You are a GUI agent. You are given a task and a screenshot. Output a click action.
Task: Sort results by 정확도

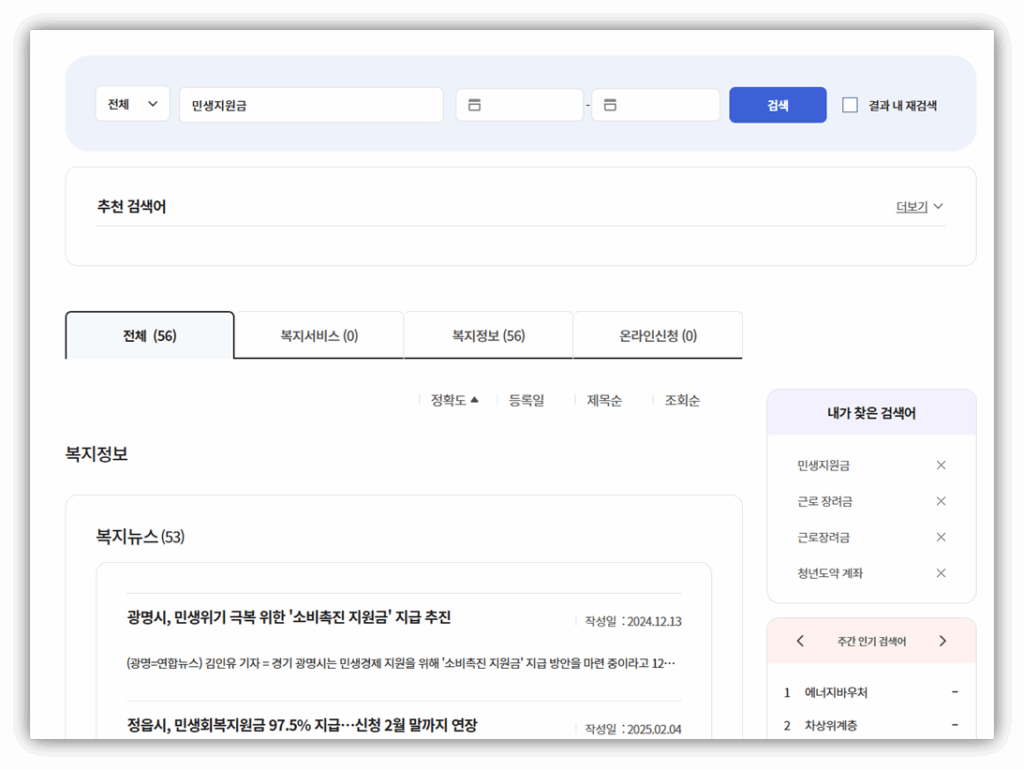point(455,400)
